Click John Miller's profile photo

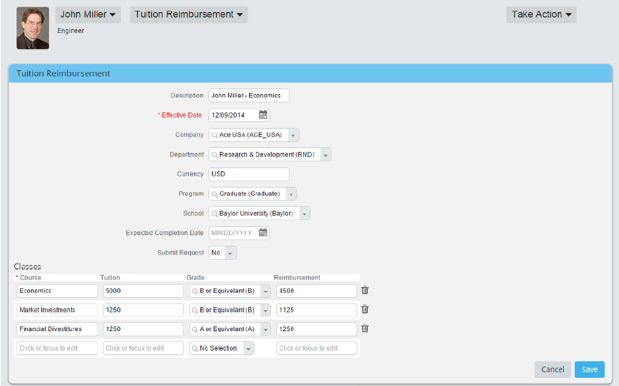33,28
